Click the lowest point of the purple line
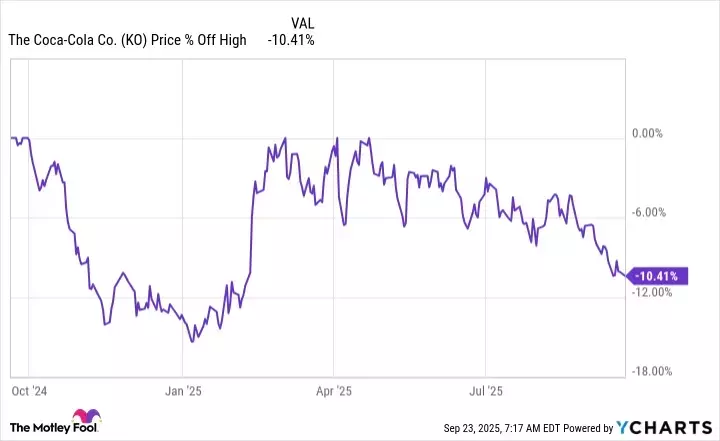The height and width of the screenshot is (441, 720). click(x=191, y=341)
